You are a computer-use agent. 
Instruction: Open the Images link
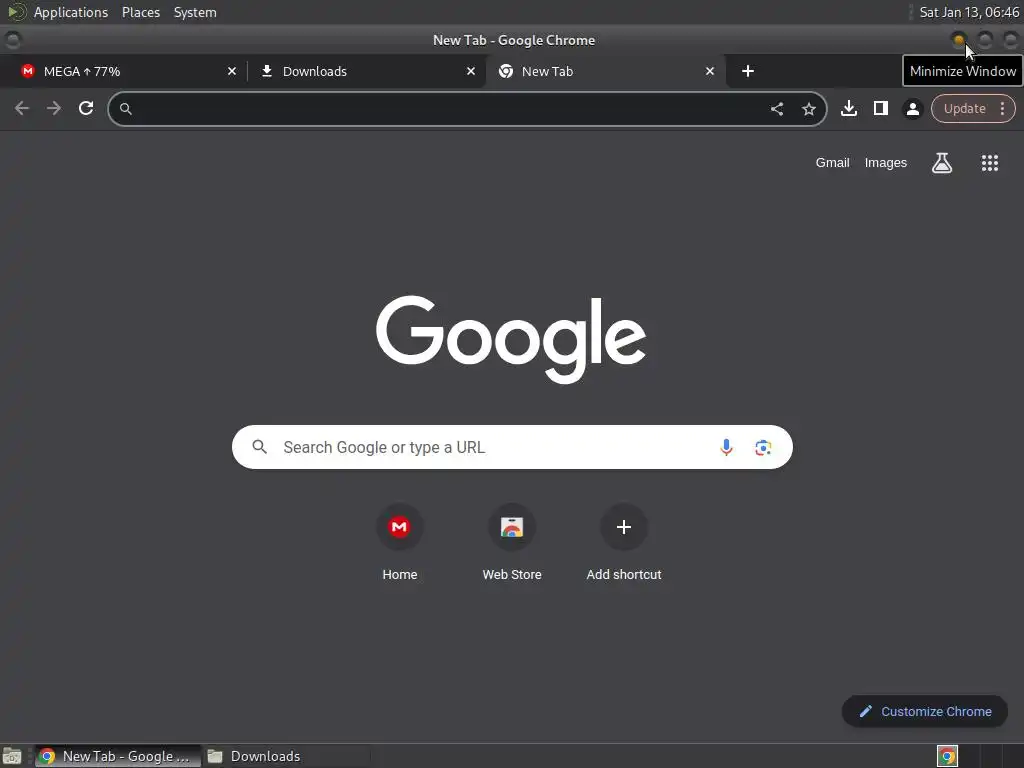click(886, 163)
